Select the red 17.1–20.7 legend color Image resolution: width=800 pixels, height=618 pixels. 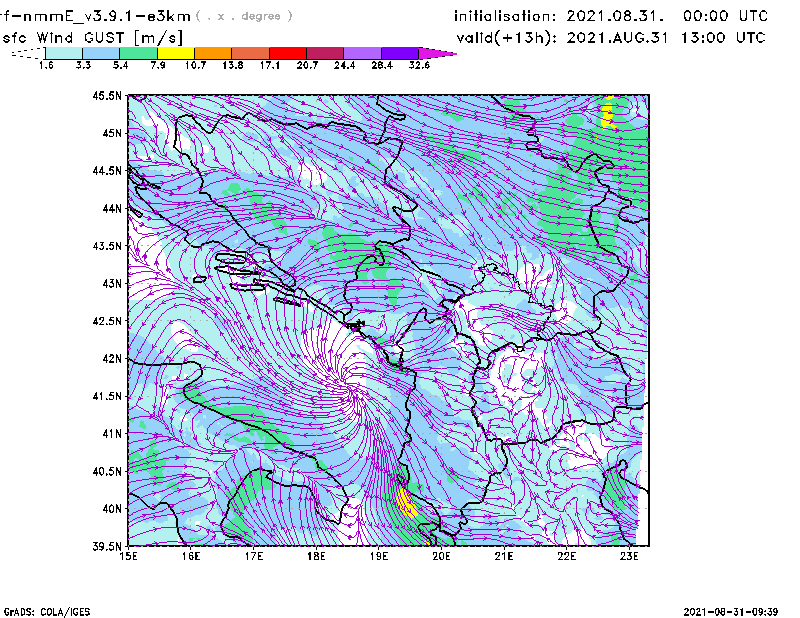click(288, 52)
